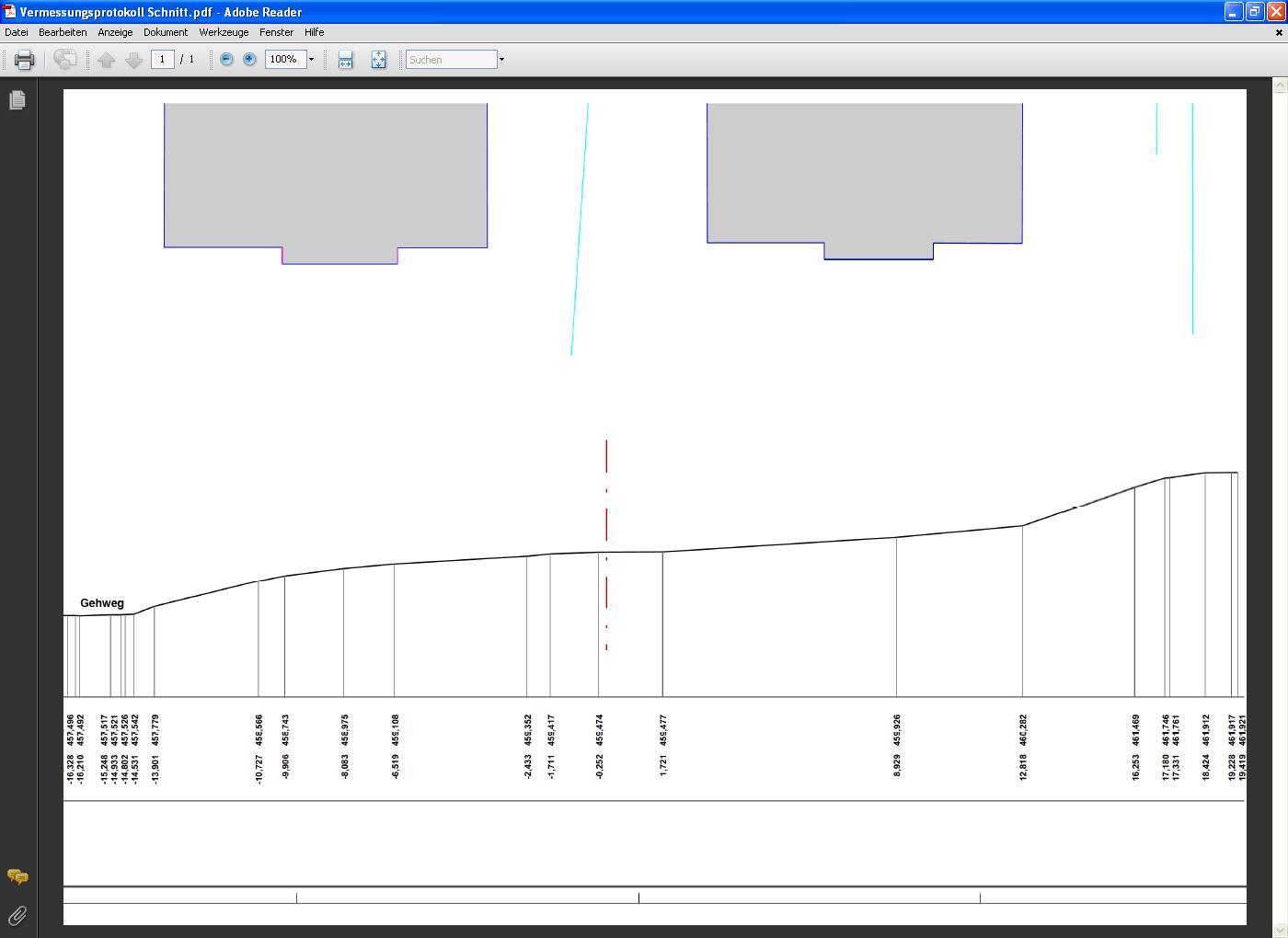Close the document with the menu-bar X
Image resolution: width=1288 pixels, height=938 pixels.
tap(1278, 32)
